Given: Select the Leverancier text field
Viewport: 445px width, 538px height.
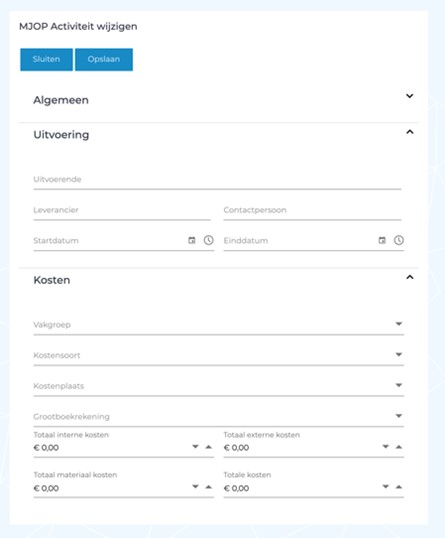Looking at the screenshot, I should tap(122, 210).
